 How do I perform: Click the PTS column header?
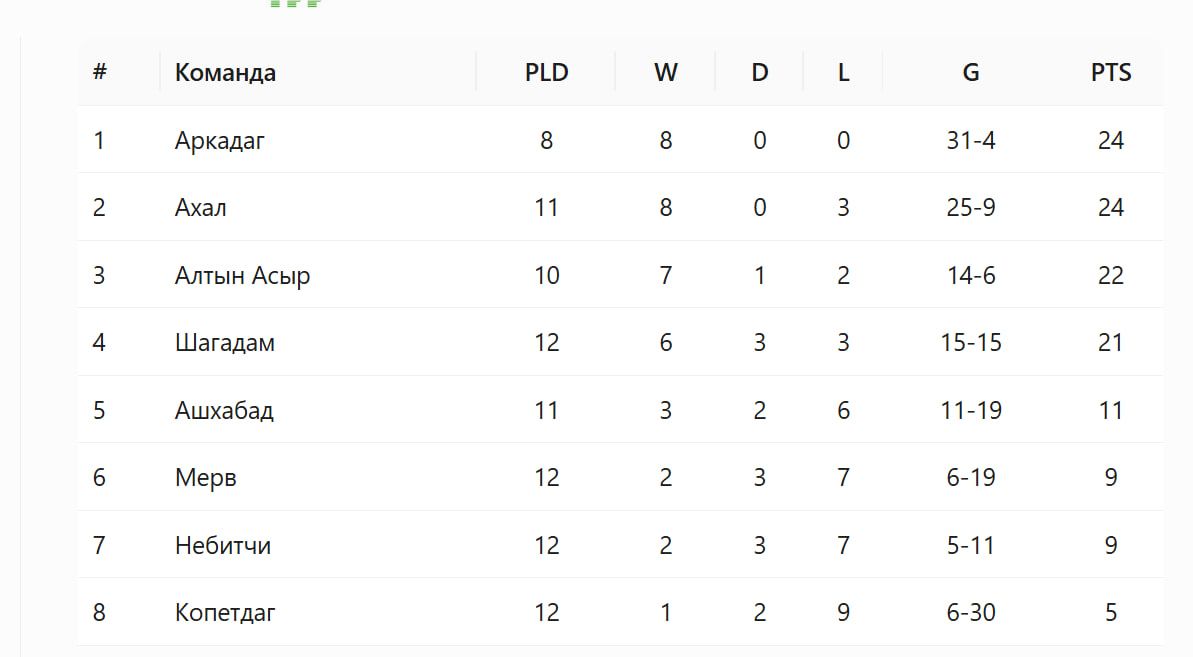coord(1111,72)
